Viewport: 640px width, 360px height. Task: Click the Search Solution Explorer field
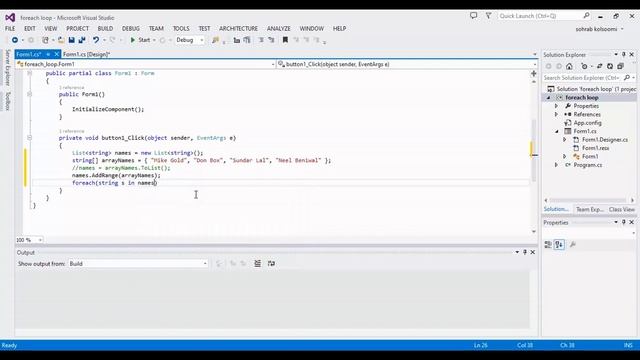589,78
